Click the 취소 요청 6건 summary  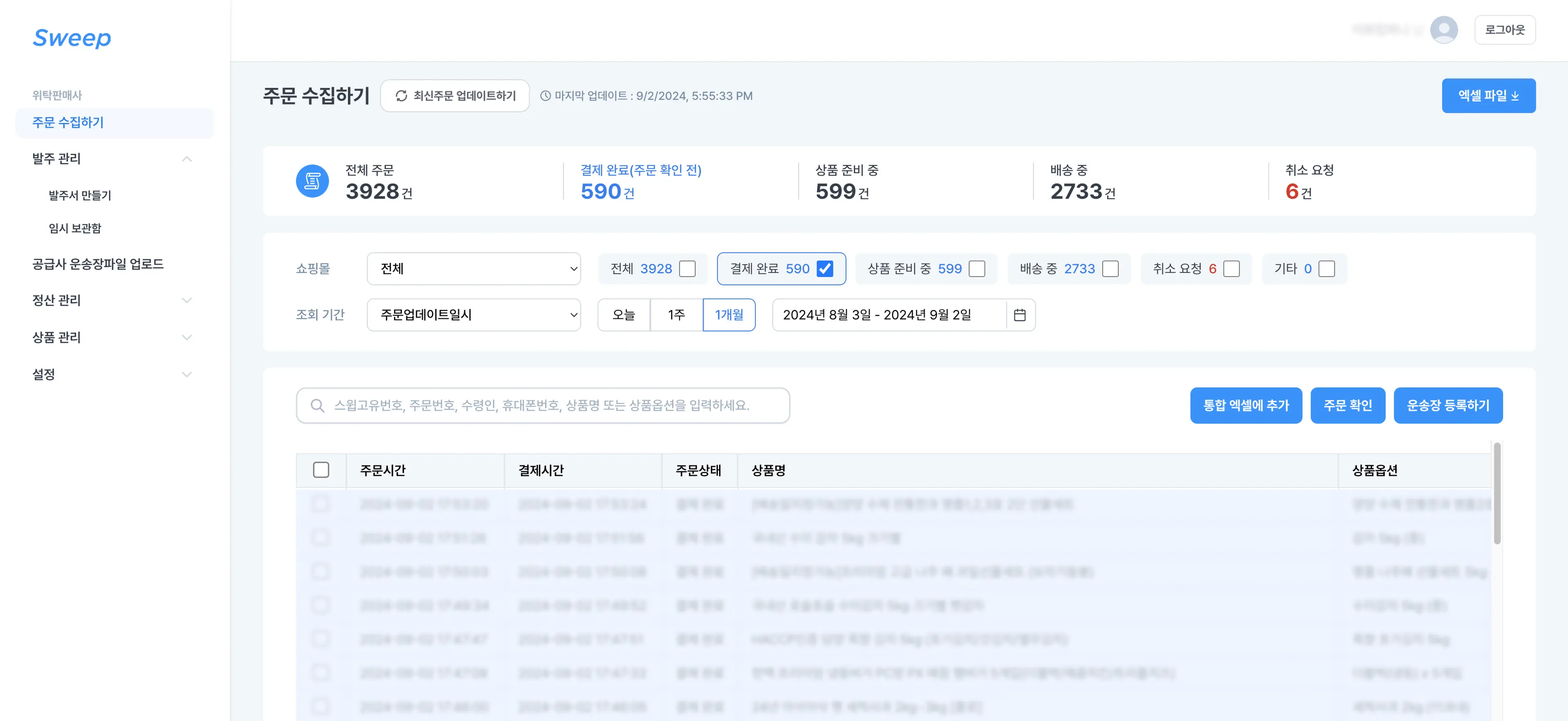click(1309, 181)
